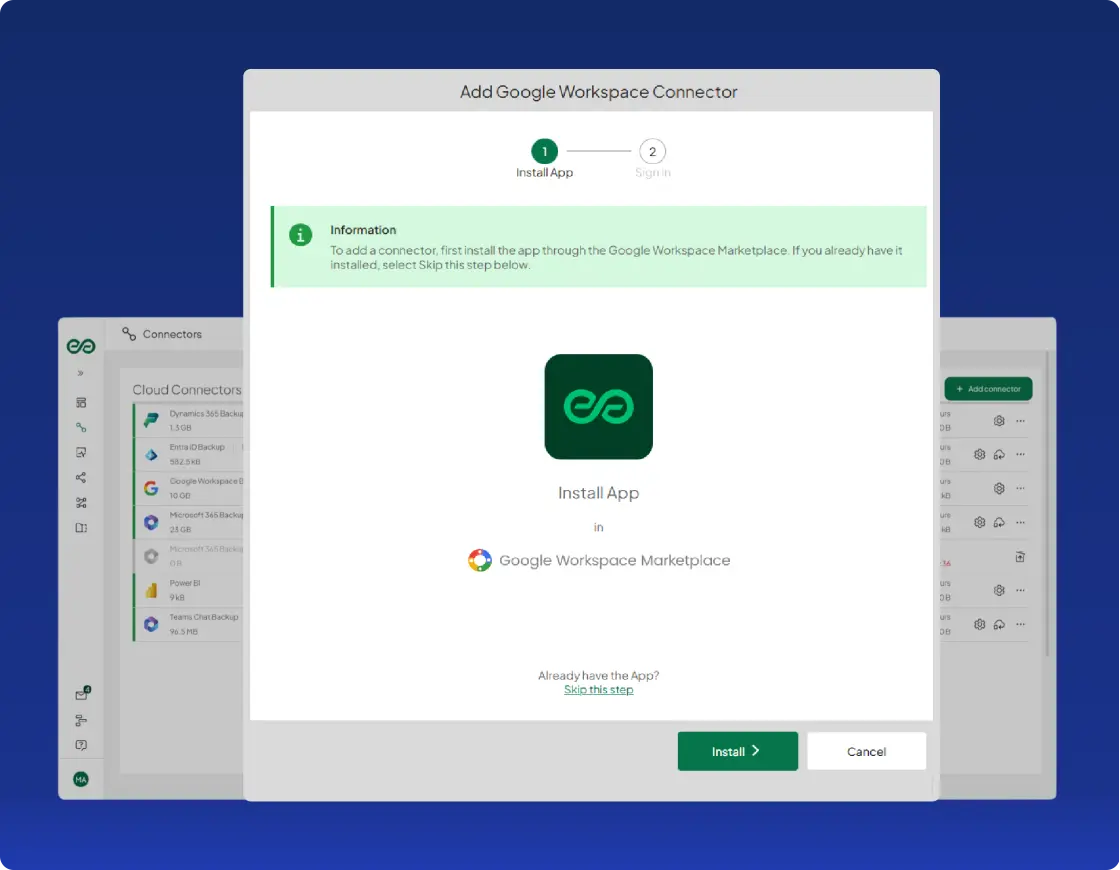Open settings gear for the Dynamics 365 Backup row
This screenshot has height=870, width=1120.
pos(999,421)
